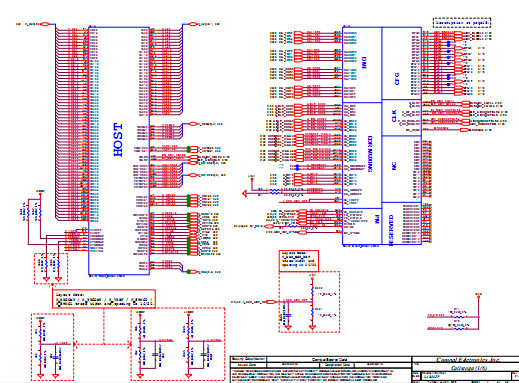Select the CFG section label

tap(397, 79)
